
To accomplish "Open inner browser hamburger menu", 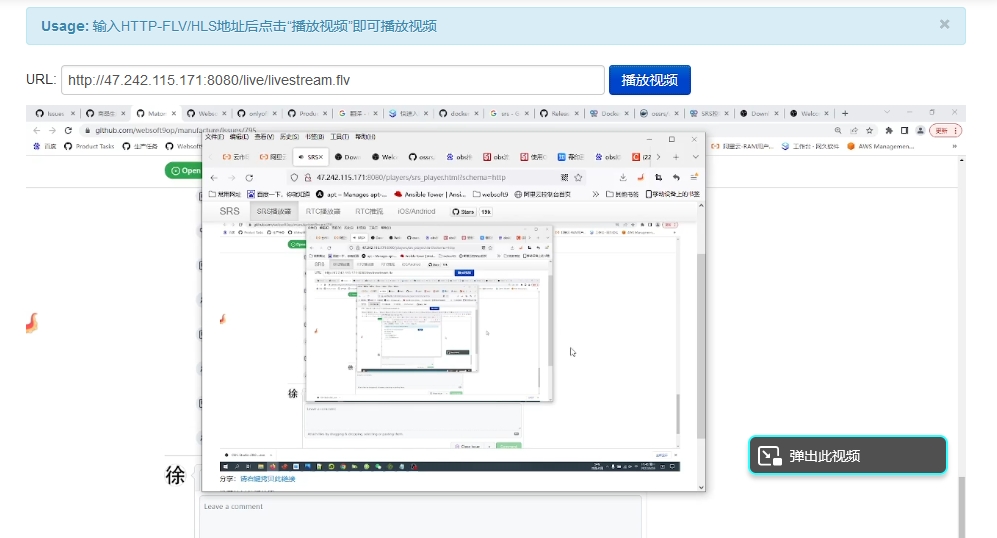I will tap(693, 177).
